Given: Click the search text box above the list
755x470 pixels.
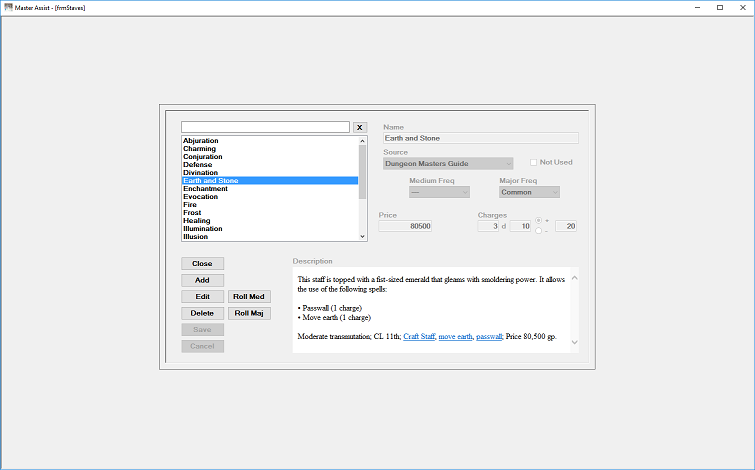Looking at the screenshot, I should click(265, 127).
